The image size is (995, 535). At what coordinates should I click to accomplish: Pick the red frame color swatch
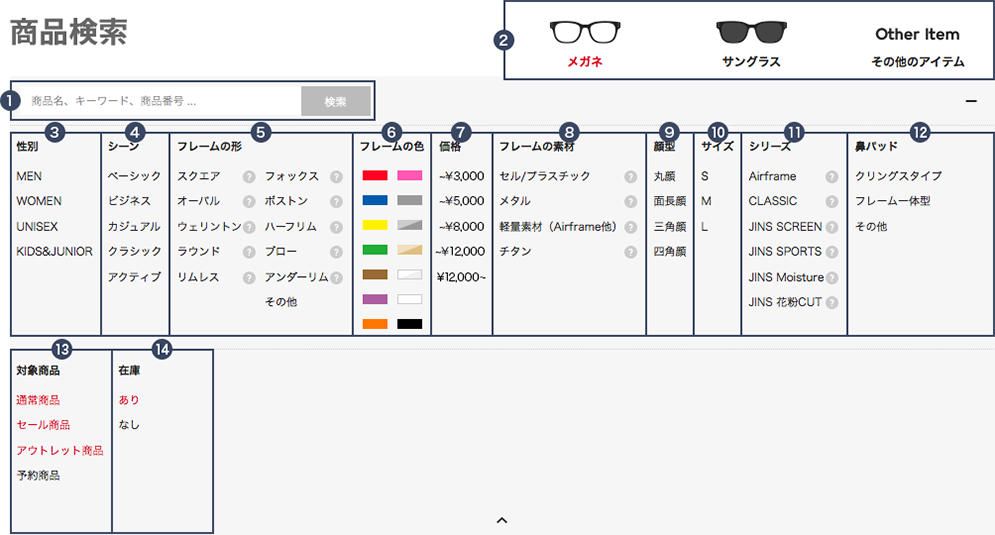375,175
